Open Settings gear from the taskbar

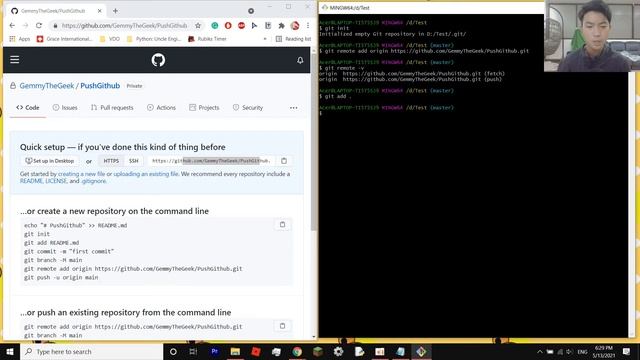[338, 351]
